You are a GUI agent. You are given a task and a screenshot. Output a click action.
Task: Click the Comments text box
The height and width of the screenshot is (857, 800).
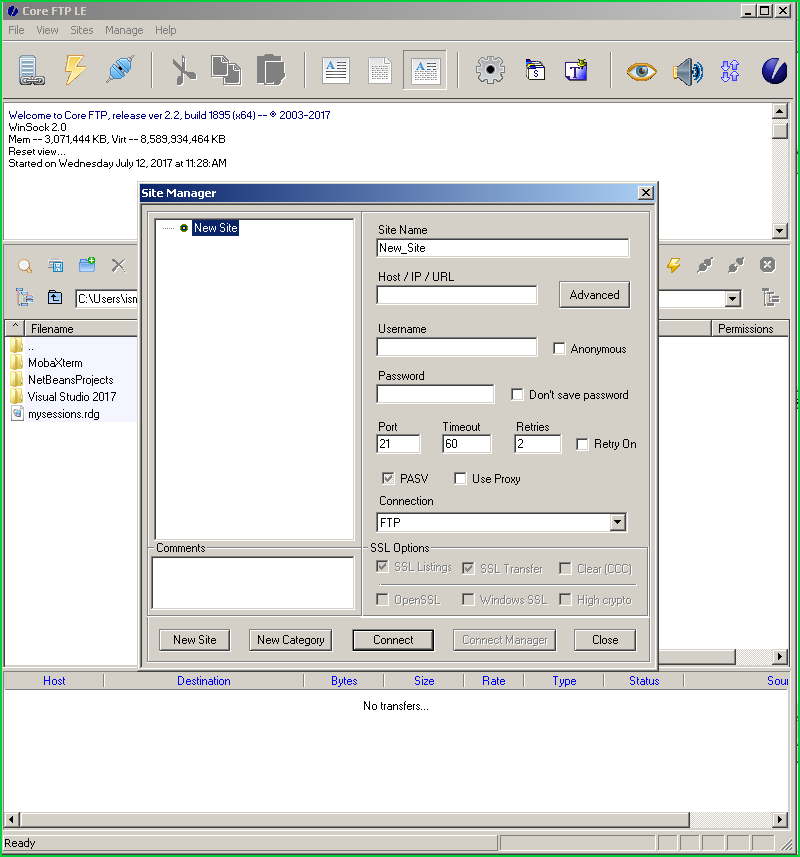click(x=253, y=583)
